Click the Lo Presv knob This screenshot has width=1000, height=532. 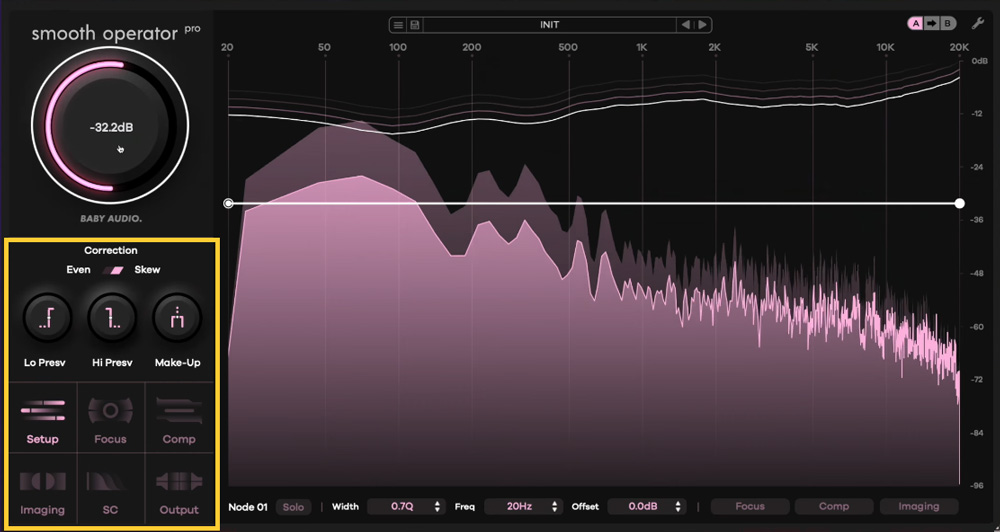pyautogui.click(x=47, y=318)
